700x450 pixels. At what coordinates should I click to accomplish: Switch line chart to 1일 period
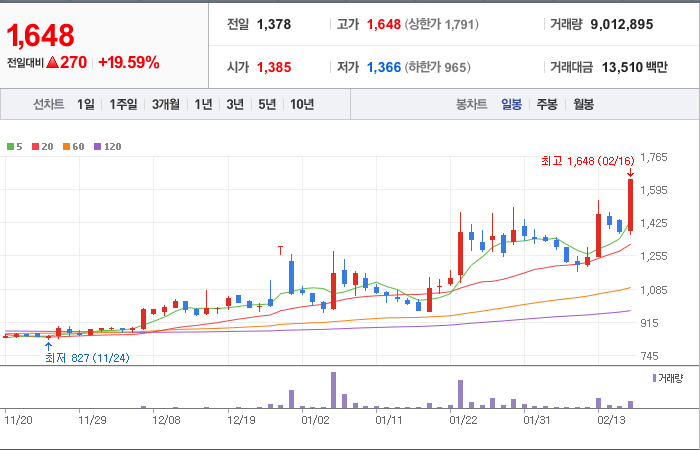86,104
